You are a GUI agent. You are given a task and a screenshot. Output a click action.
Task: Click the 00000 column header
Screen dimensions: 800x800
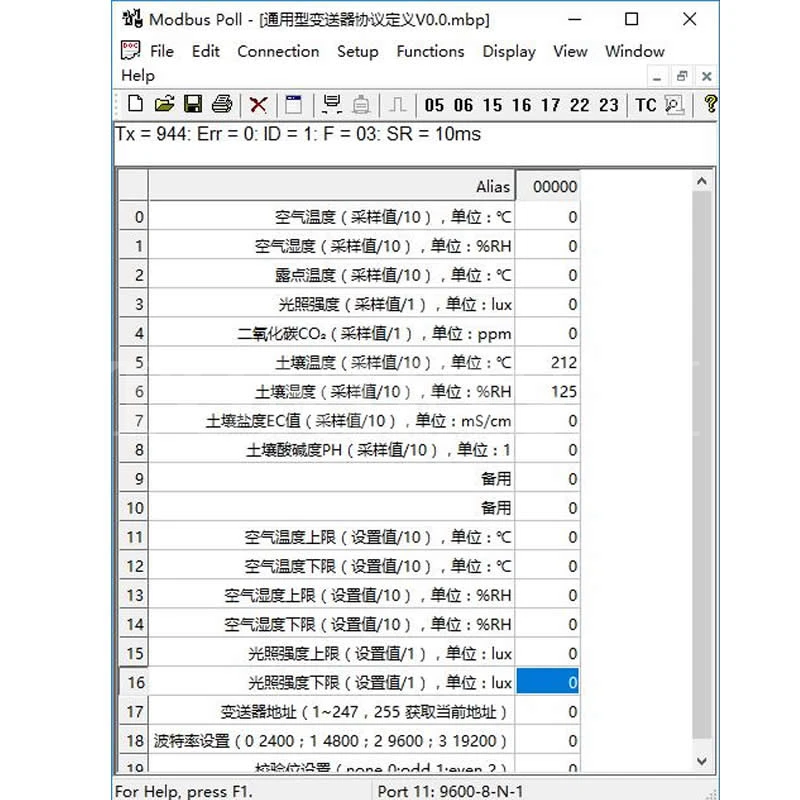547,186
